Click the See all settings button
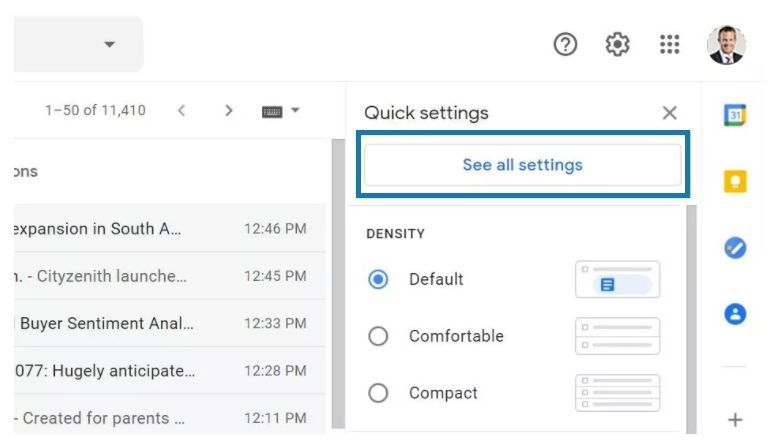The image size is (773, 447). 523,165
